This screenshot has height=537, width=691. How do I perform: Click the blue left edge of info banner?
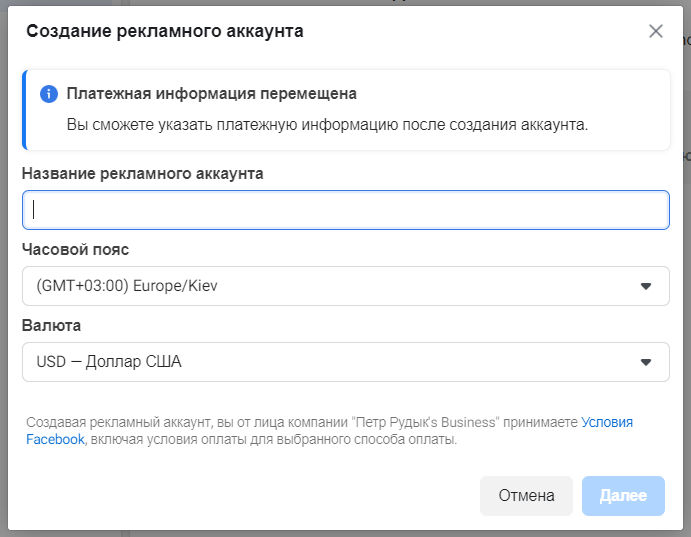click(24, 110)
